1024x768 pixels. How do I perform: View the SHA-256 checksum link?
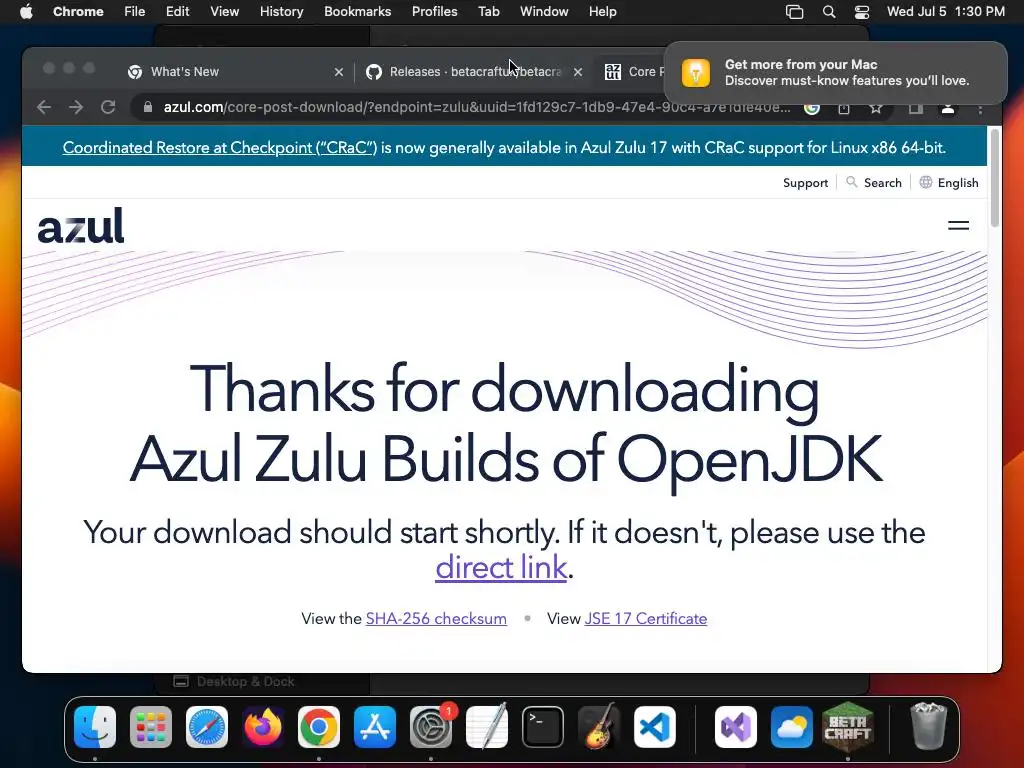(436, 618)
